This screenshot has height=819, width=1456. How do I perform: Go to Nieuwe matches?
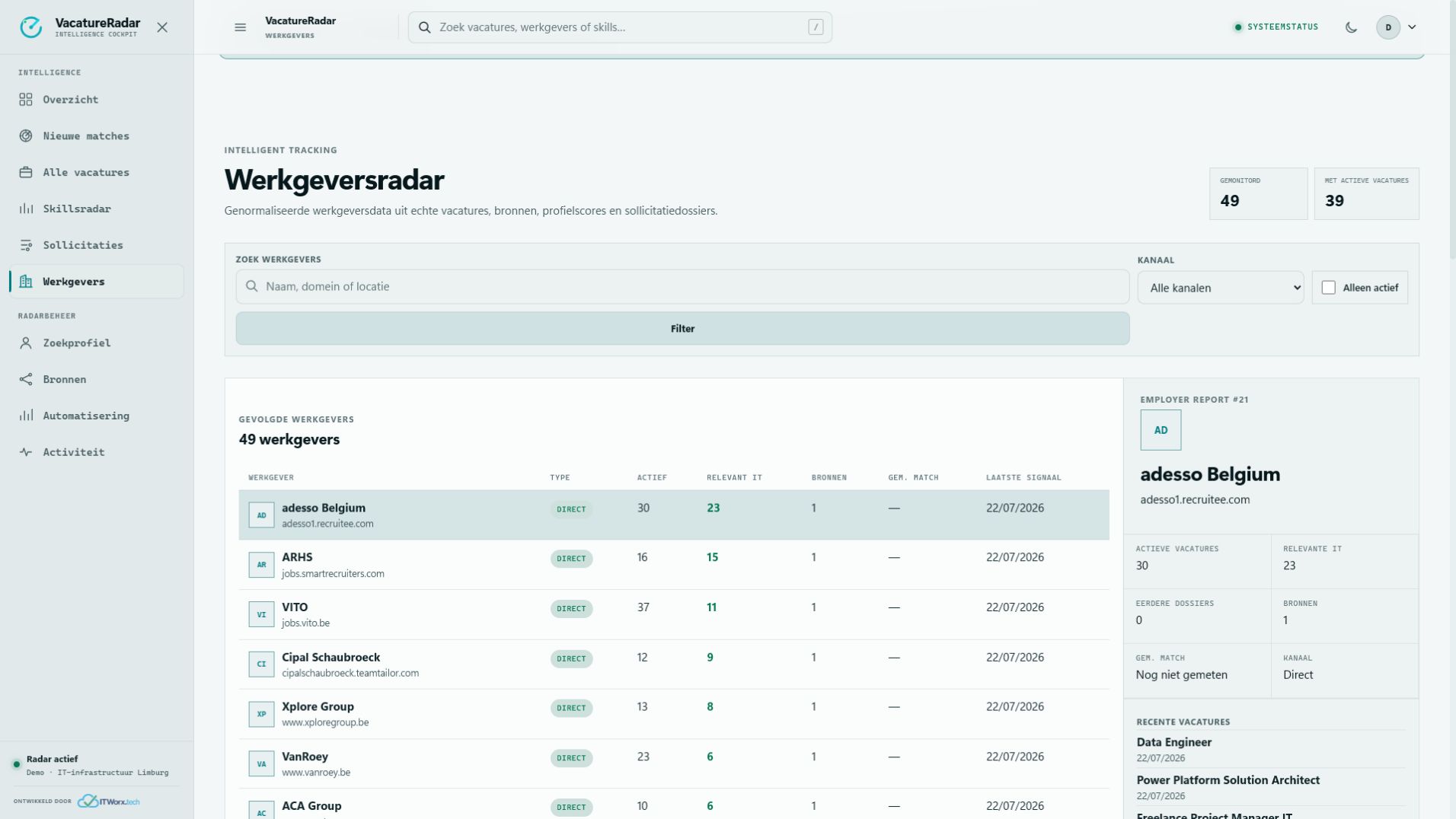coord(97,136)
